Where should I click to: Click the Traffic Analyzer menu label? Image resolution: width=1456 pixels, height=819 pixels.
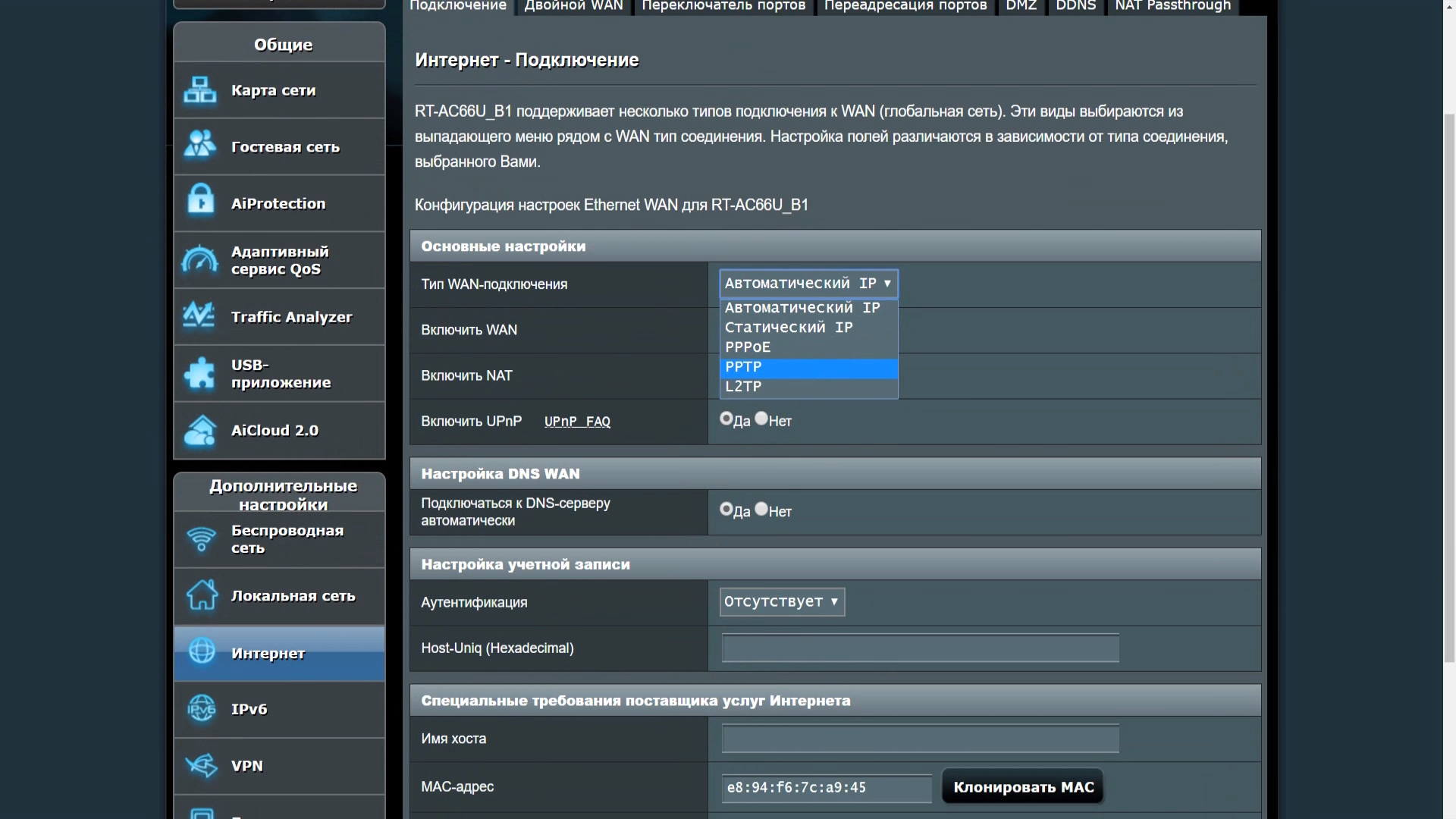coord(292,317)
